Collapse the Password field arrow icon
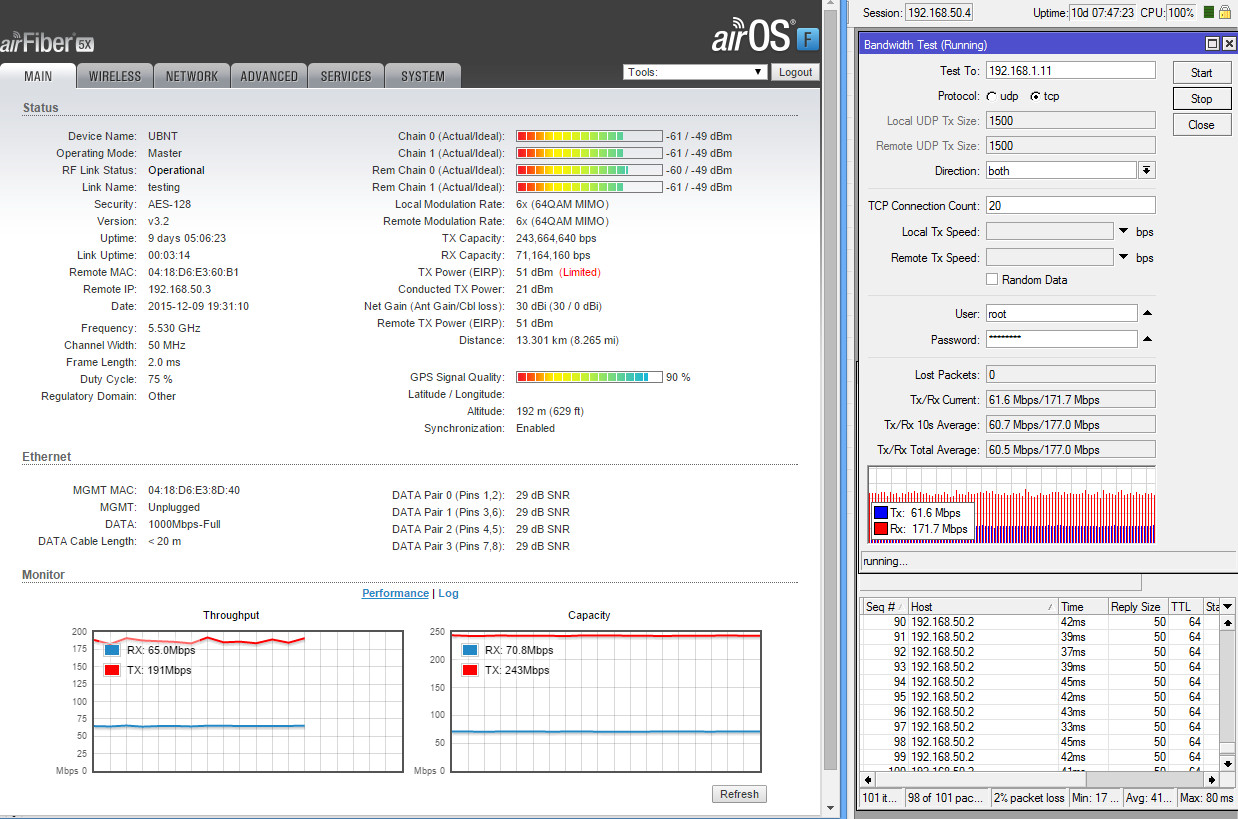Screen dimensions: 1238x819 pos(1148,340)
